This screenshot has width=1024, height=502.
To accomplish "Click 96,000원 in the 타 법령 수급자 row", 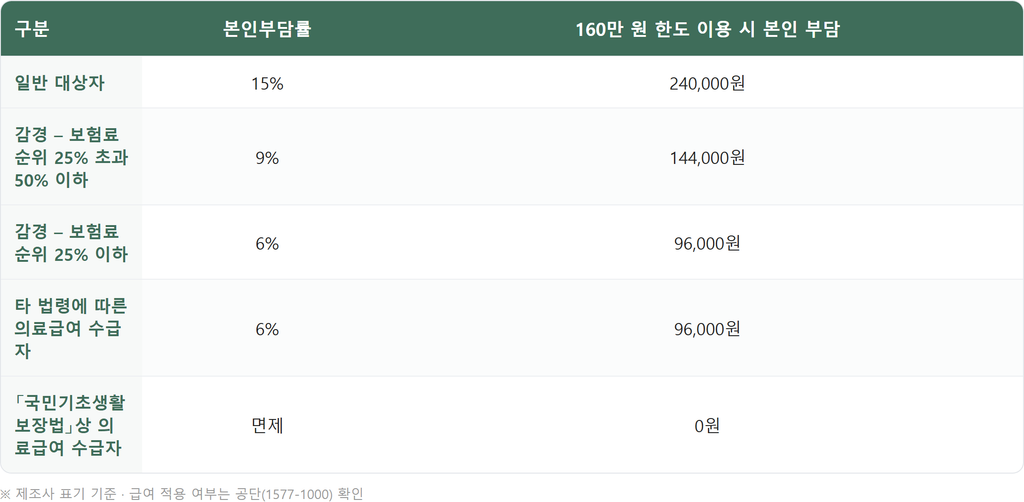I will point(707,329).
